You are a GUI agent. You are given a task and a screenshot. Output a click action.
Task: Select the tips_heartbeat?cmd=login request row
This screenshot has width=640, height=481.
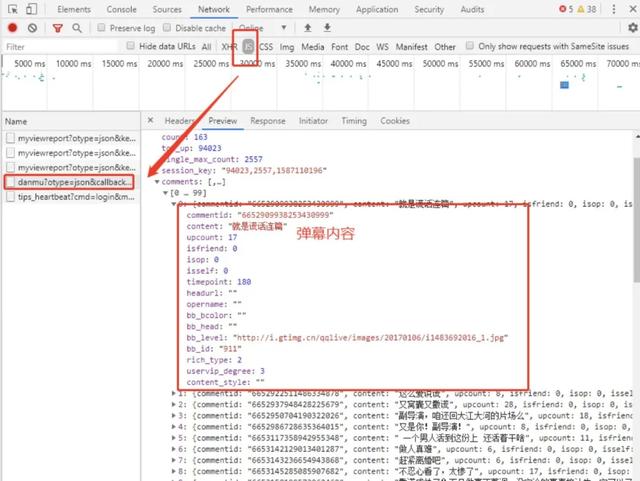click(71, 197)
